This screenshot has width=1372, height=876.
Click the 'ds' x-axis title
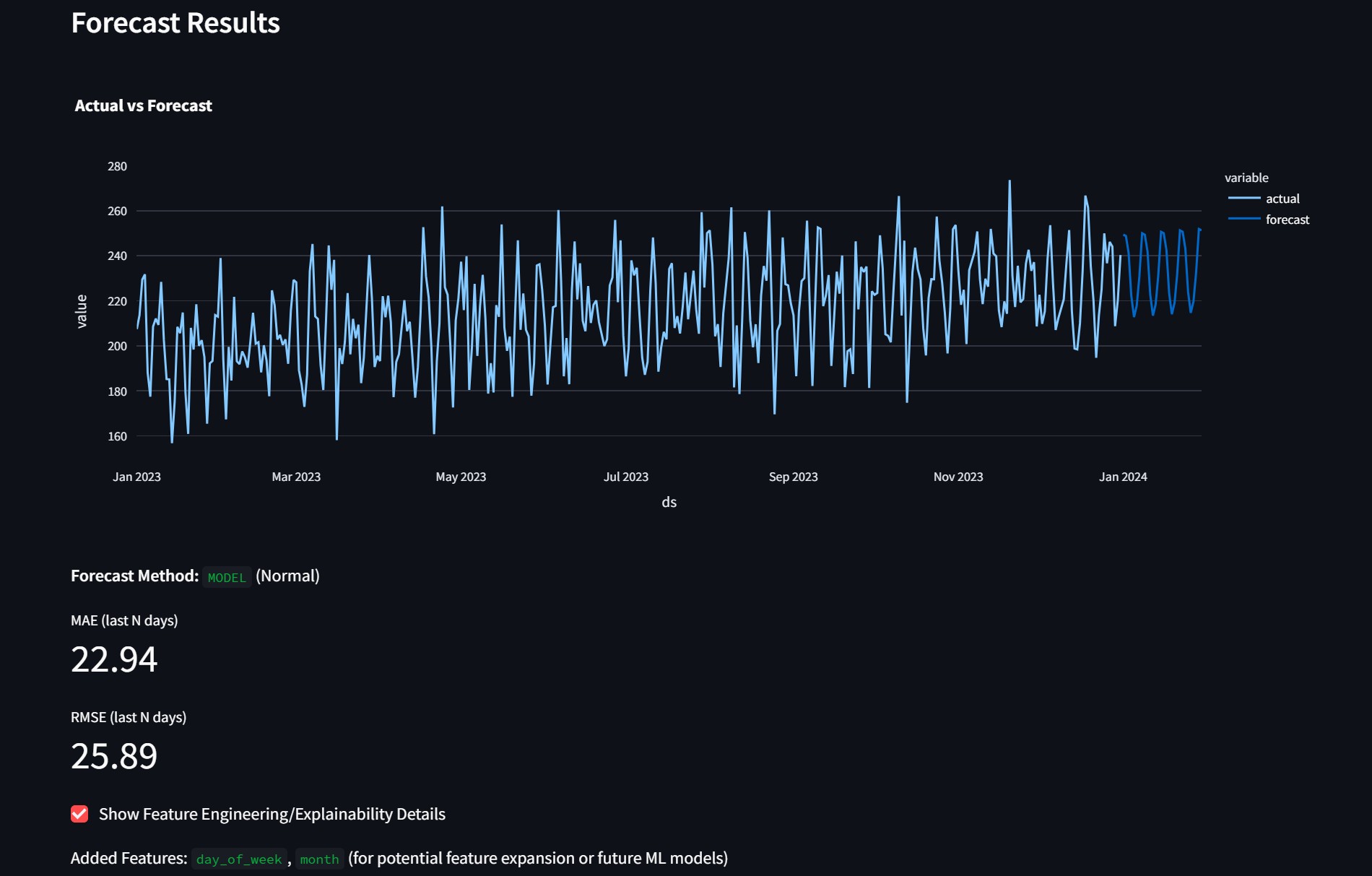(x=669, y=502)
